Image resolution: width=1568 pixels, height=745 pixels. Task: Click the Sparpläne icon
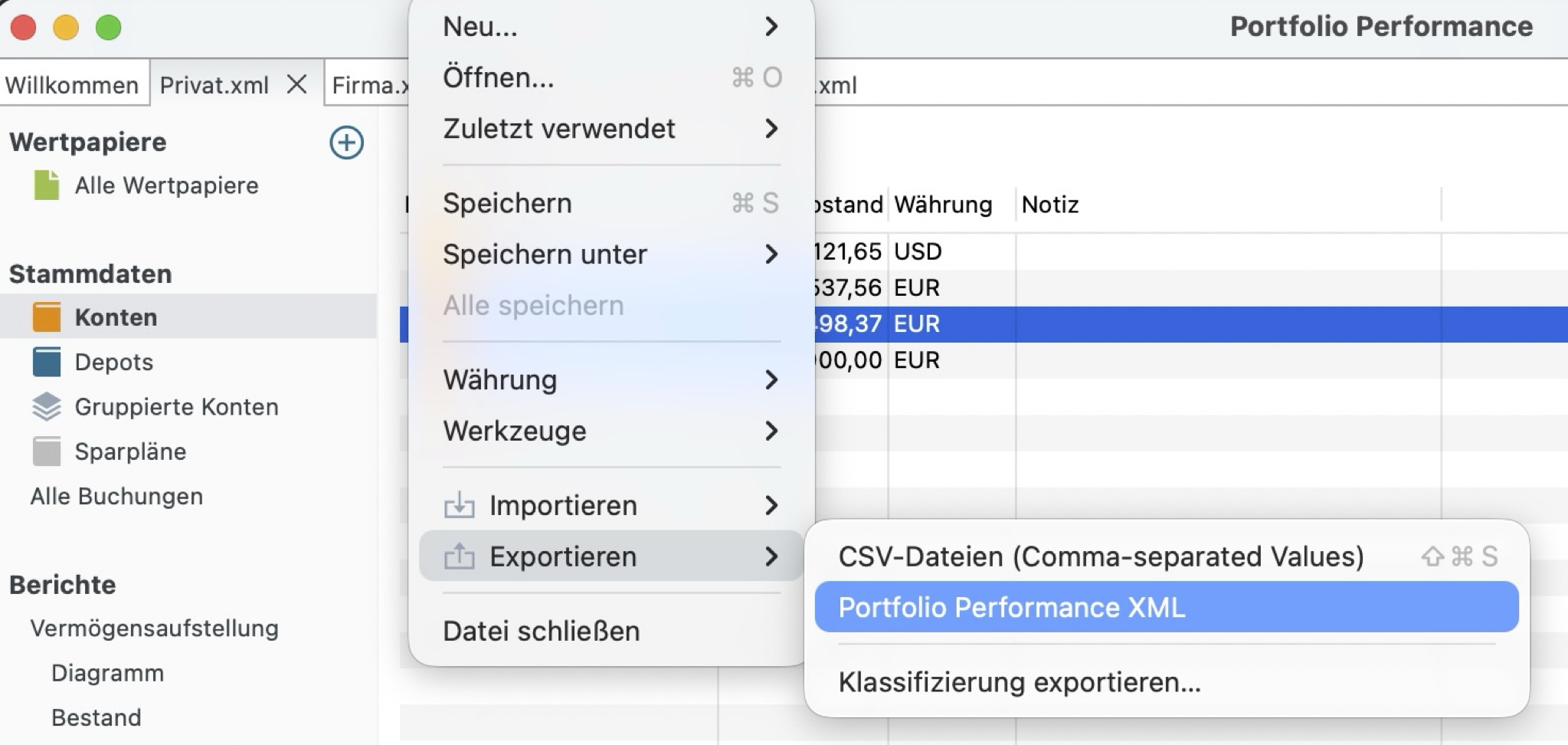point(46,451)
